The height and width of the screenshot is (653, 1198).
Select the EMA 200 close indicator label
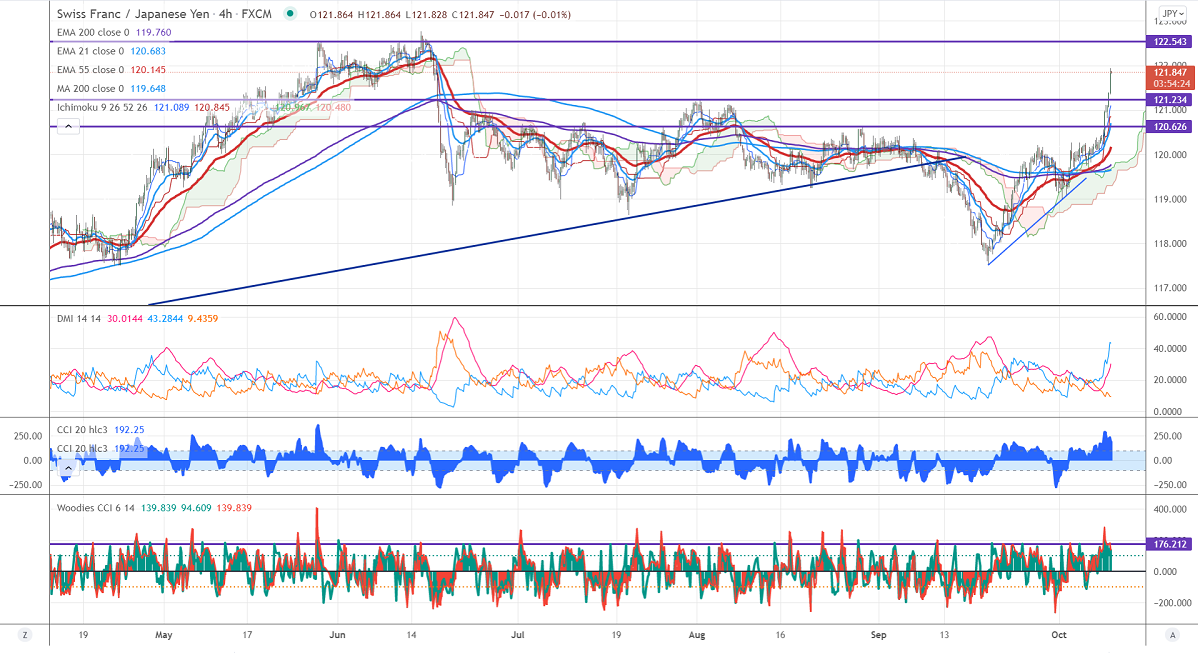[91, 33]
